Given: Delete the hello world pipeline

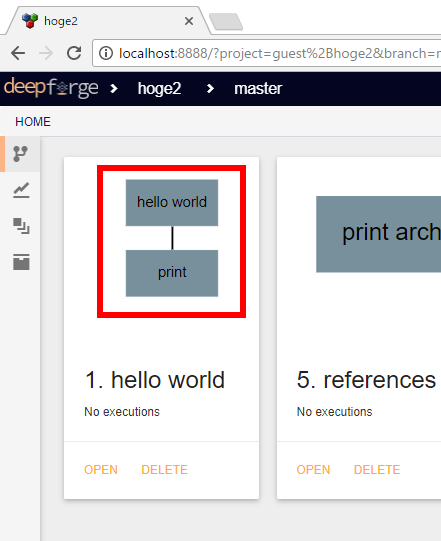Looking at the screenshot, I should pyautogui.click(x=164, y=470).
